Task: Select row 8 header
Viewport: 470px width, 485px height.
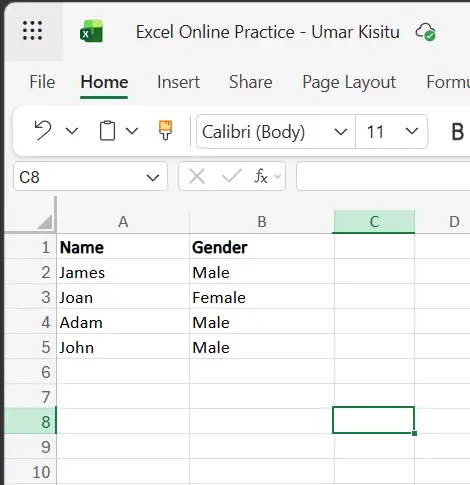Action: point(30,421)
